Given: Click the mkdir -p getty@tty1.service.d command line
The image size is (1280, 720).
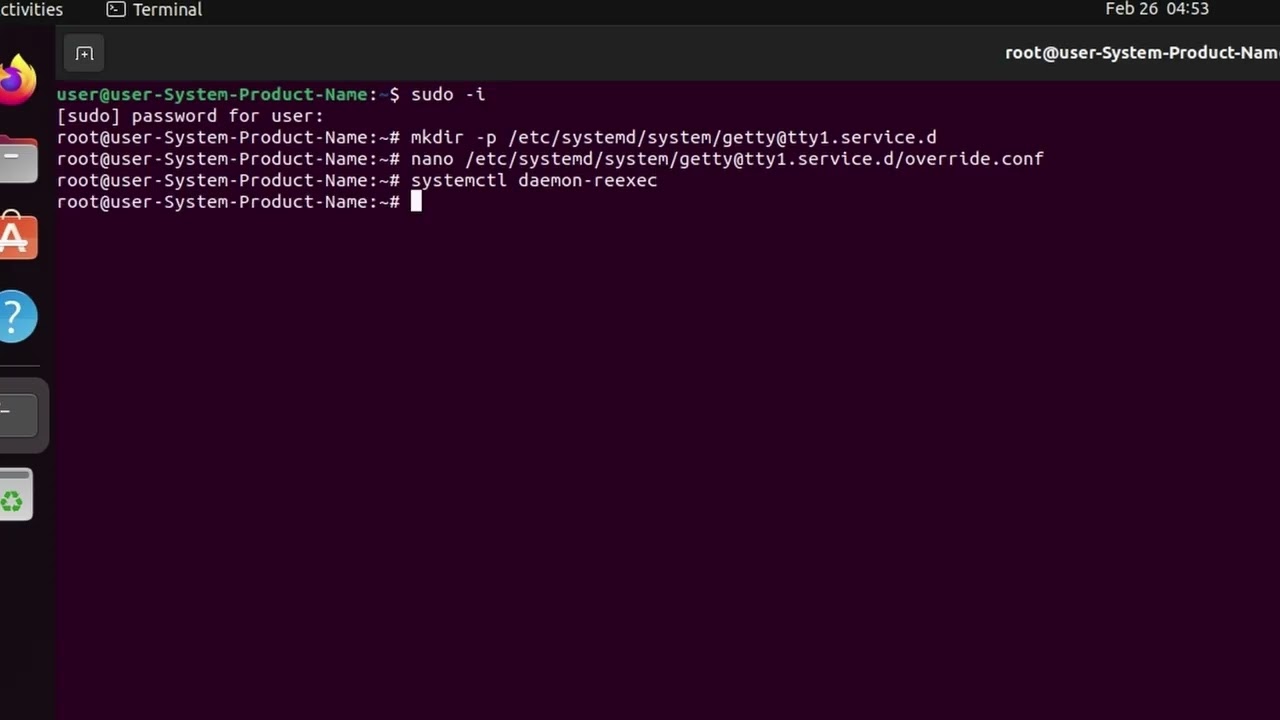Looking at the screenshot, I should coord(497,137).
